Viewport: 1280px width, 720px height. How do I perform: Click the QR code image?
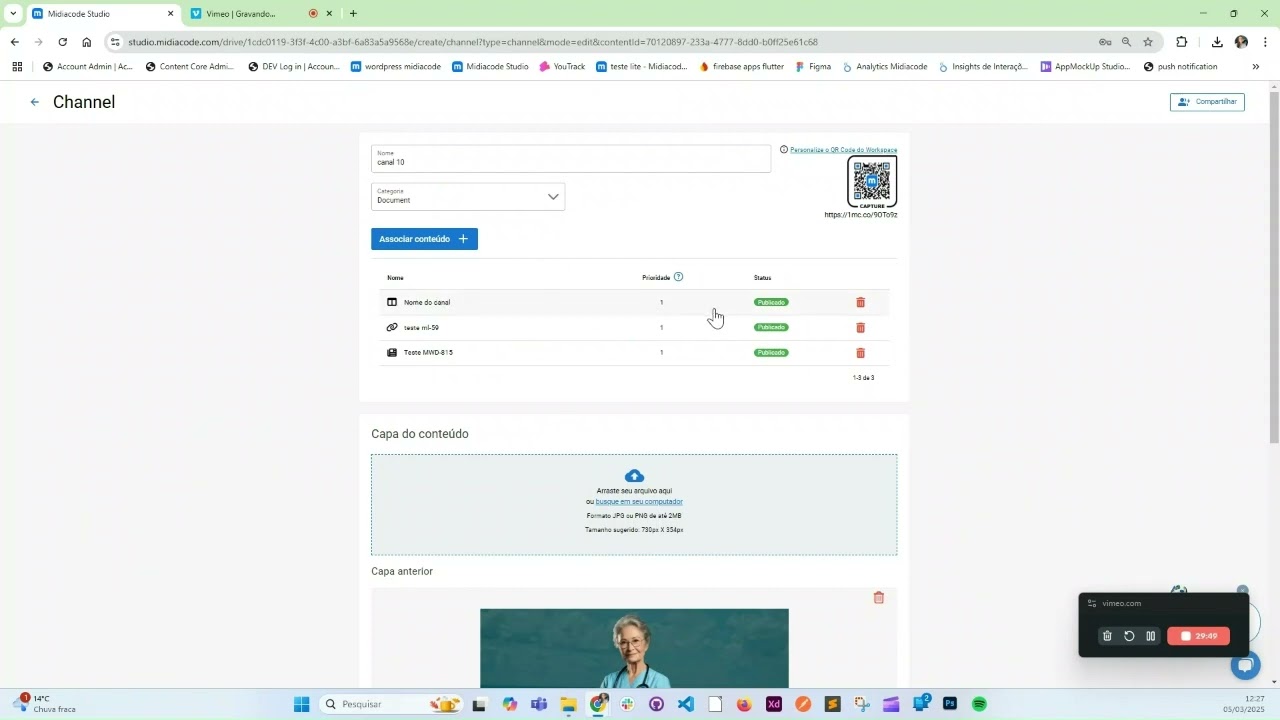(872, 183)
